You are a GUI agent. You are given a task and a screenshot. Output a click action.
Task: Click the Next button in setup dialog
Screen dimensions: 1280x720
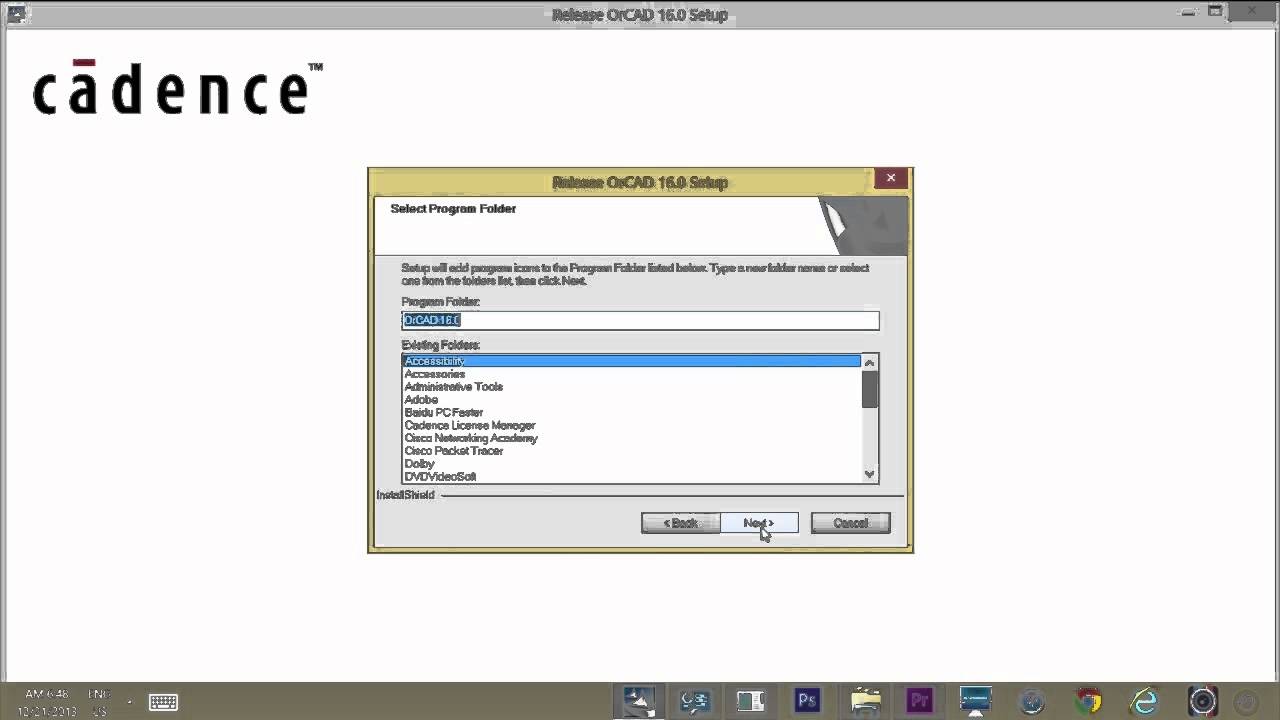click(758, 523)
